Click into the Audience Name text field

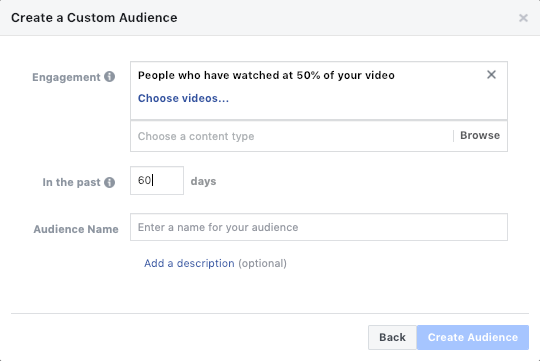(x=319, y=227)
